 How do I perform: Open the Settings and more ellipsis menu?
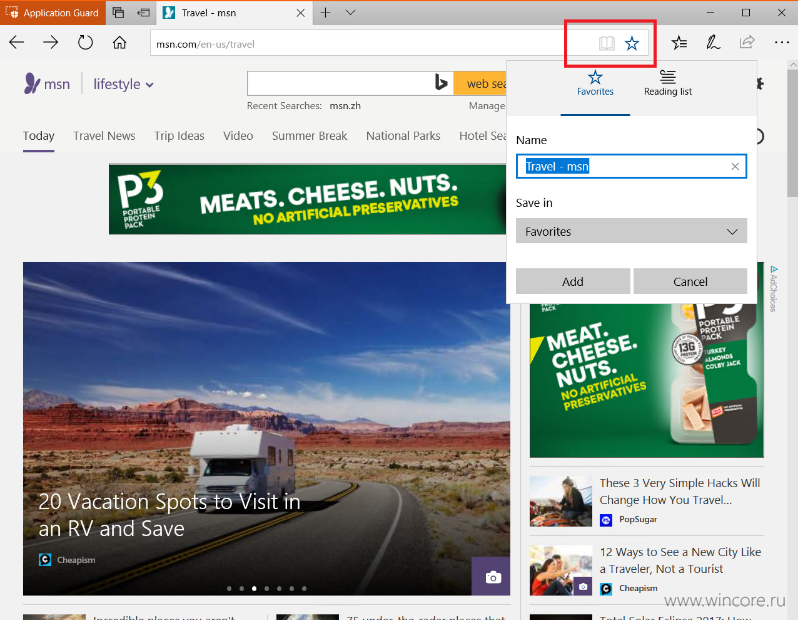coord(782,42)
